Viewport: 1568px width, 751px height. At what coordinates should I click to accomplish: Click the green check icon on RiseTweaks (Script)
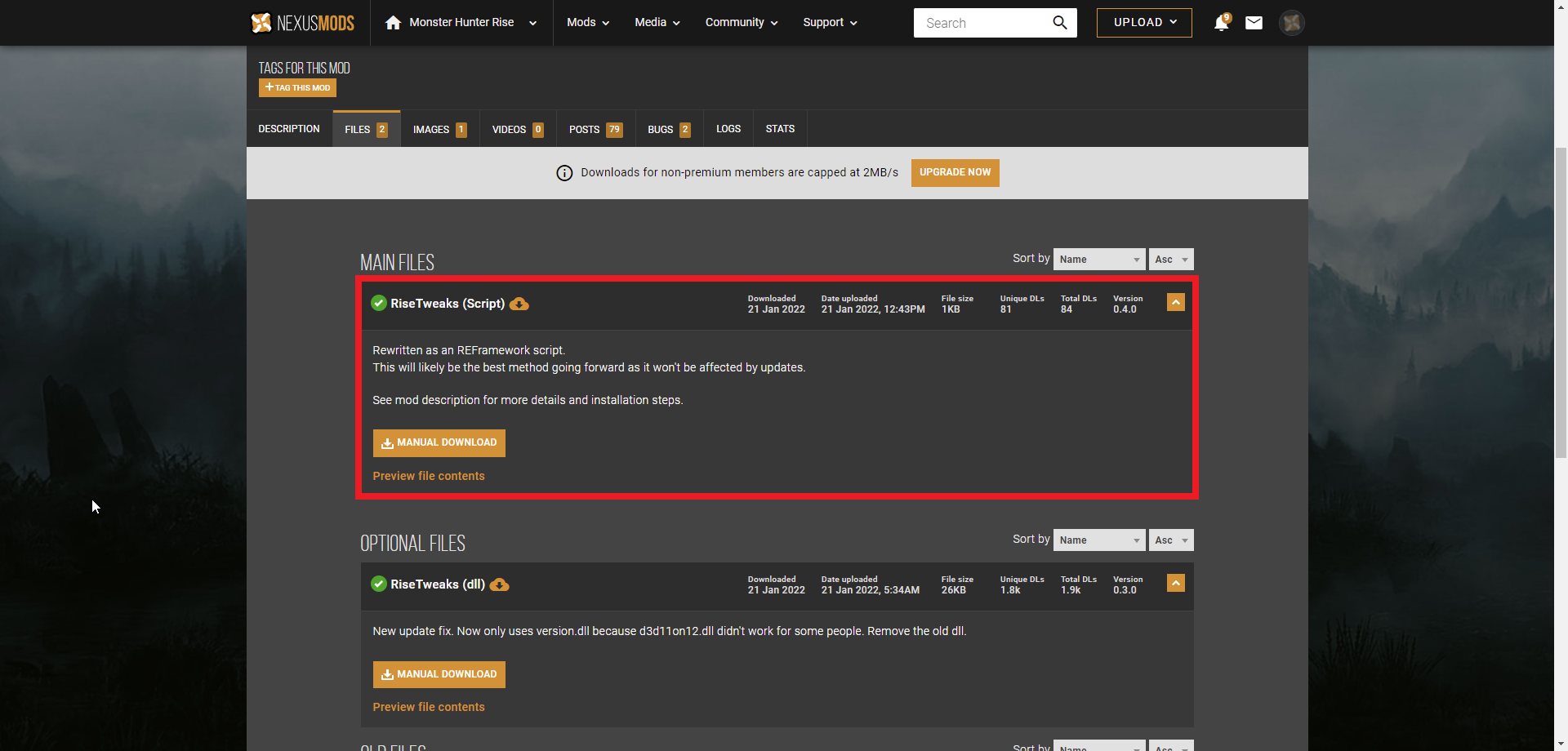coord(379,304)
